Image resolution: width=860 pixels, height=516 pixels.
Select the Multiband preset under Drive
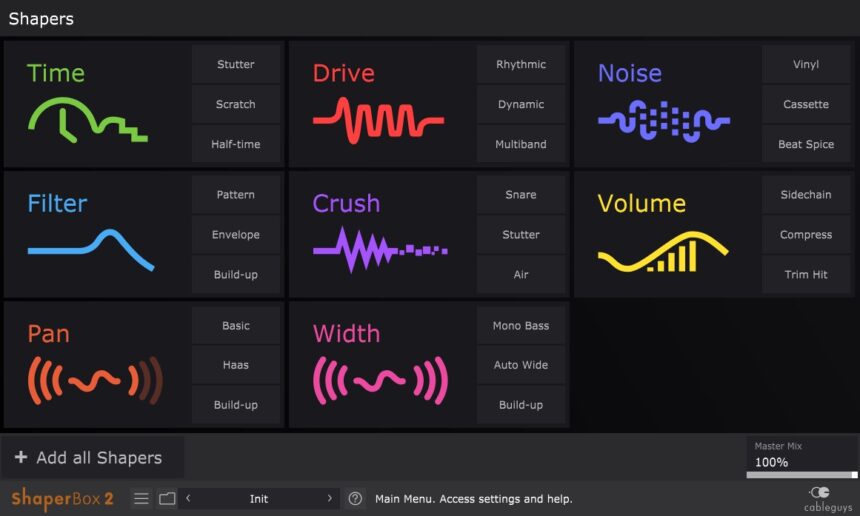(x=521, y=144)
